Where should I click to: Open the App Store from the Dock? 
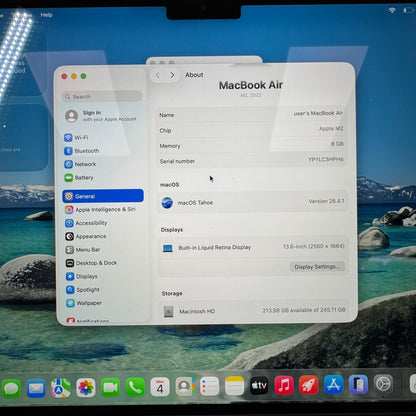point(334,384)
